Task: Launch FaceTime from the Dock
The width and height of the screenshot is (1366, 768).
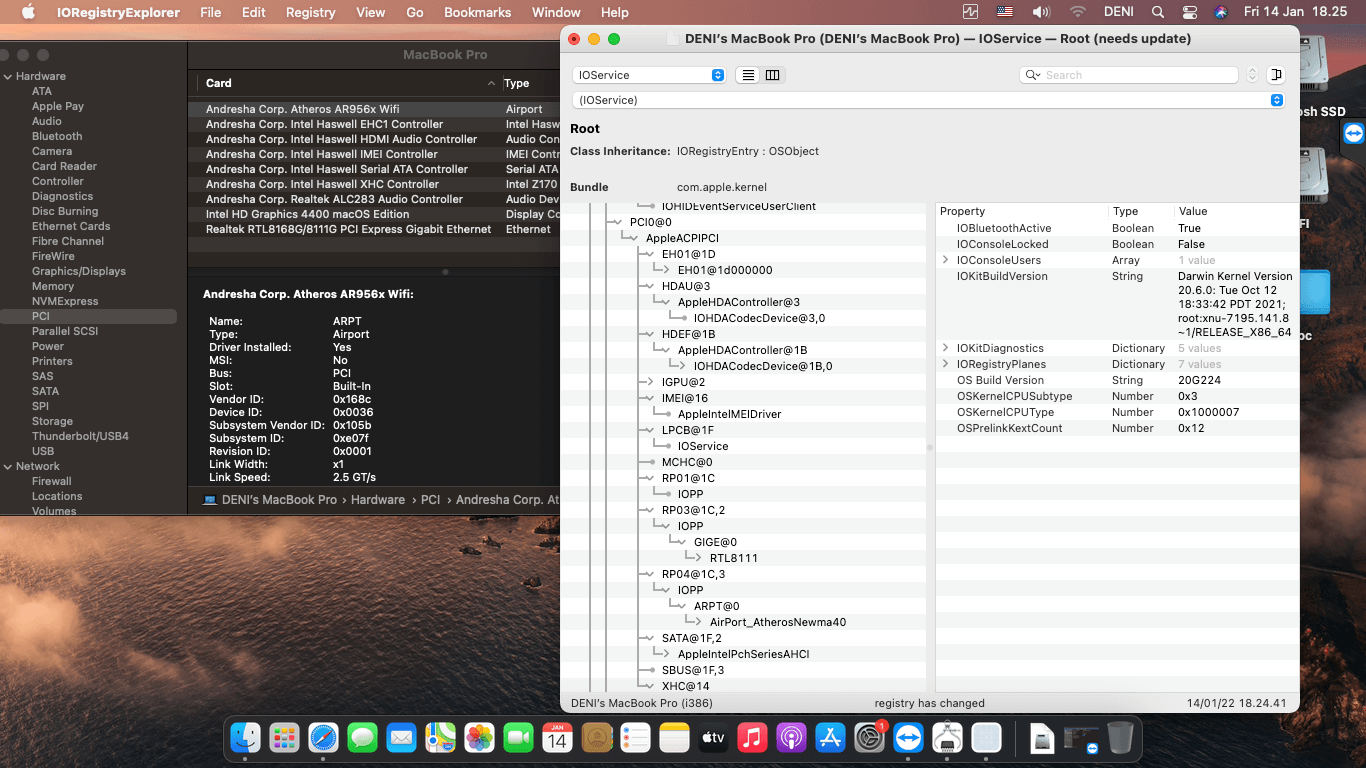Action: click(x=519, y=738)
